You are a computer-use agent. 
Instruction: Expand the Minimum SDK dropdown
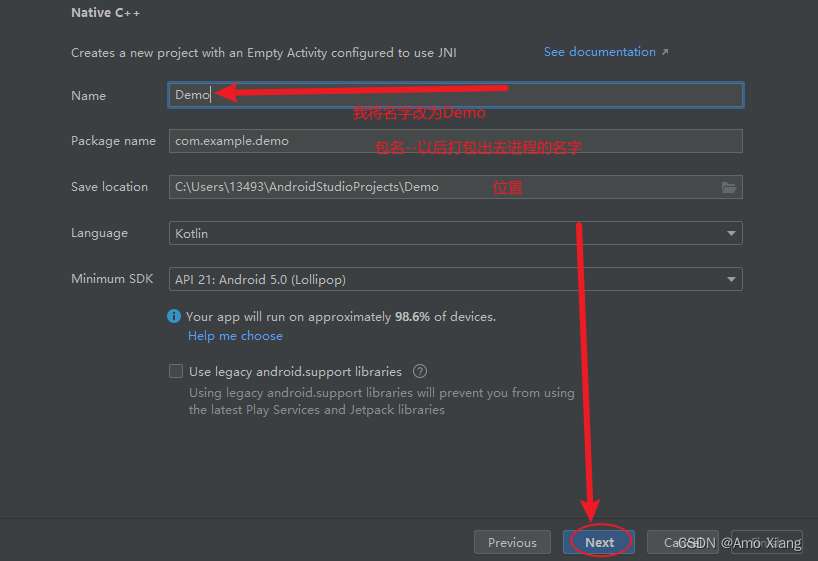456,280
